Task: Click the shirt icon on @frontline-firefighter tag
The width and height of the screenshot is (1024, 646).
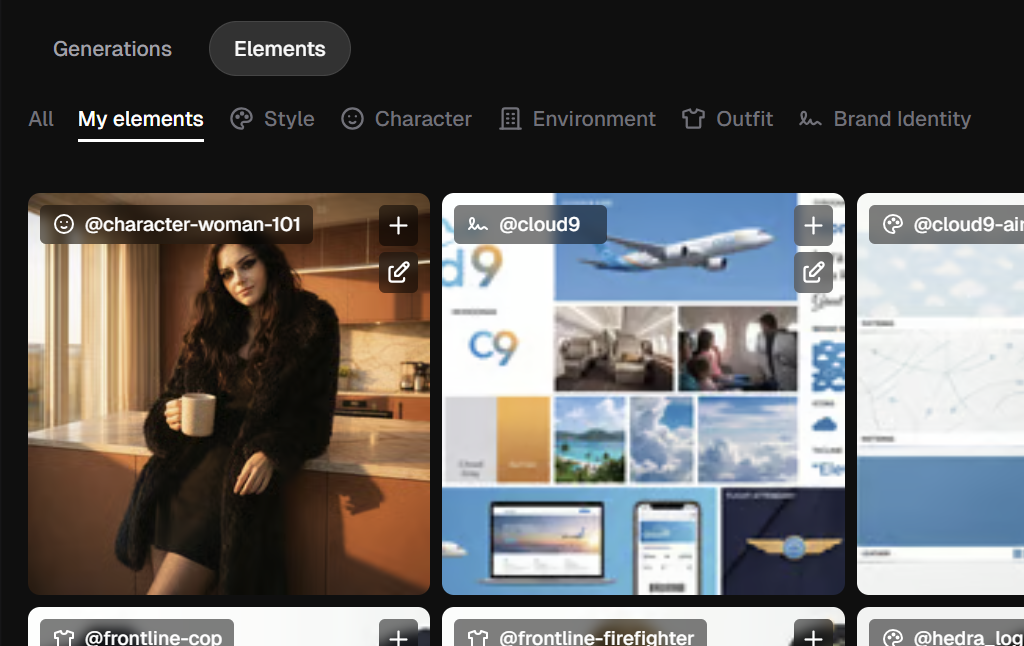Action: coord(477,638)
